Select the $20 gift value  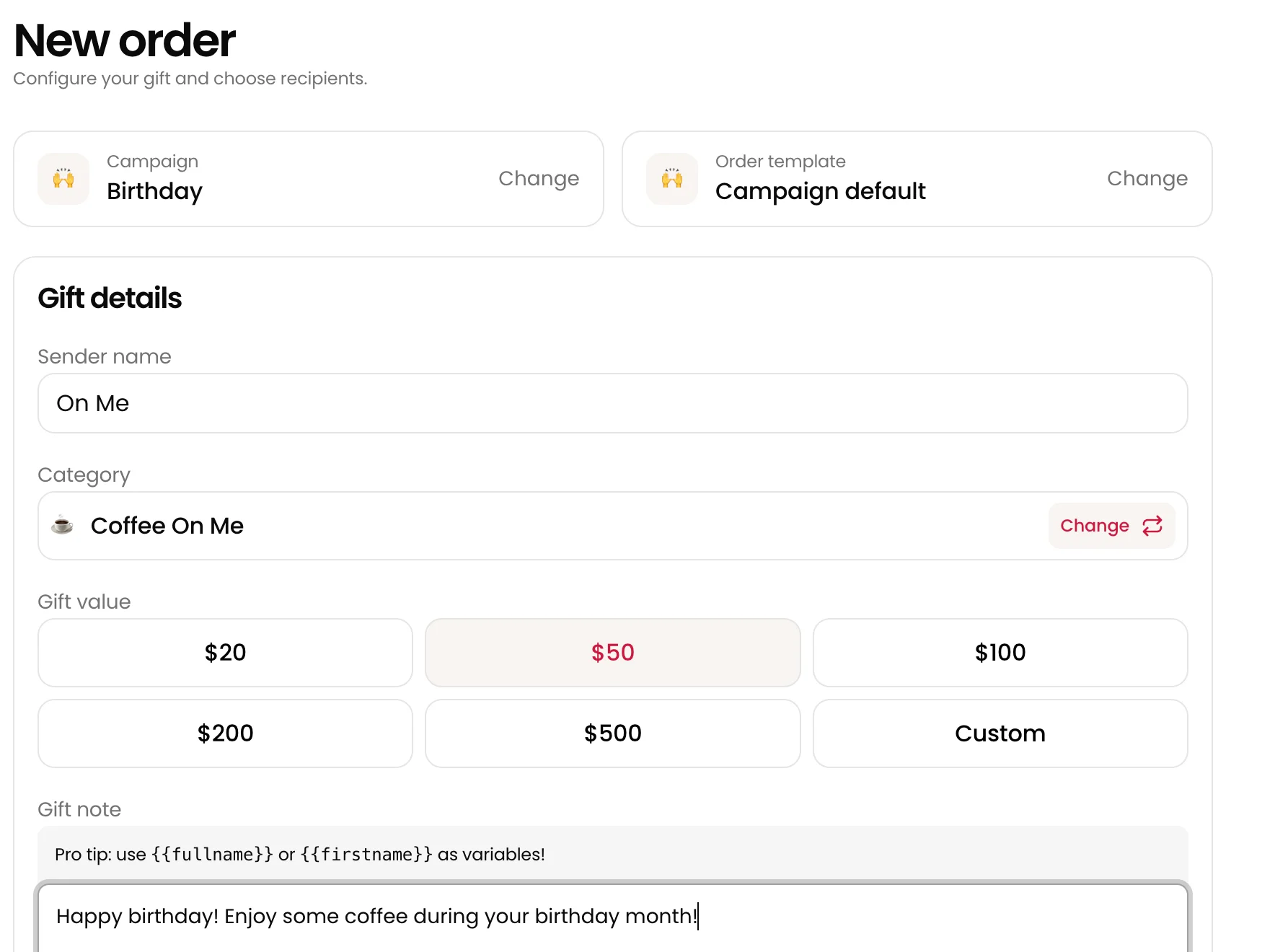(x=225, y=653)
